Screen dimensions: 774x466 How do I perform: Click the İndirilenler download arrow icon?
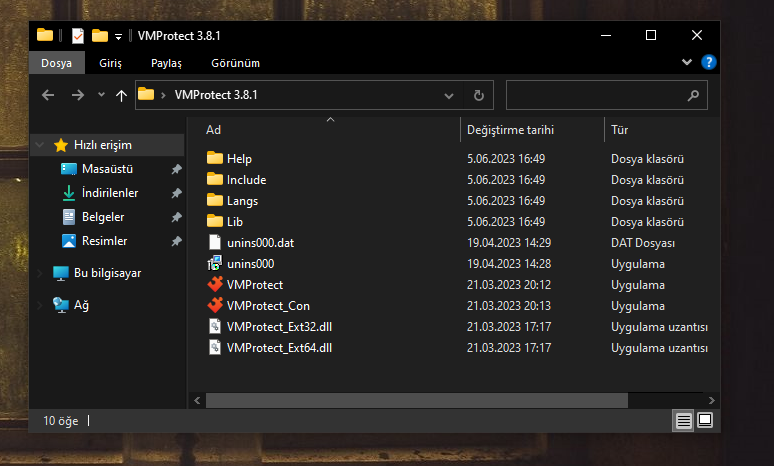pos(69,193)
